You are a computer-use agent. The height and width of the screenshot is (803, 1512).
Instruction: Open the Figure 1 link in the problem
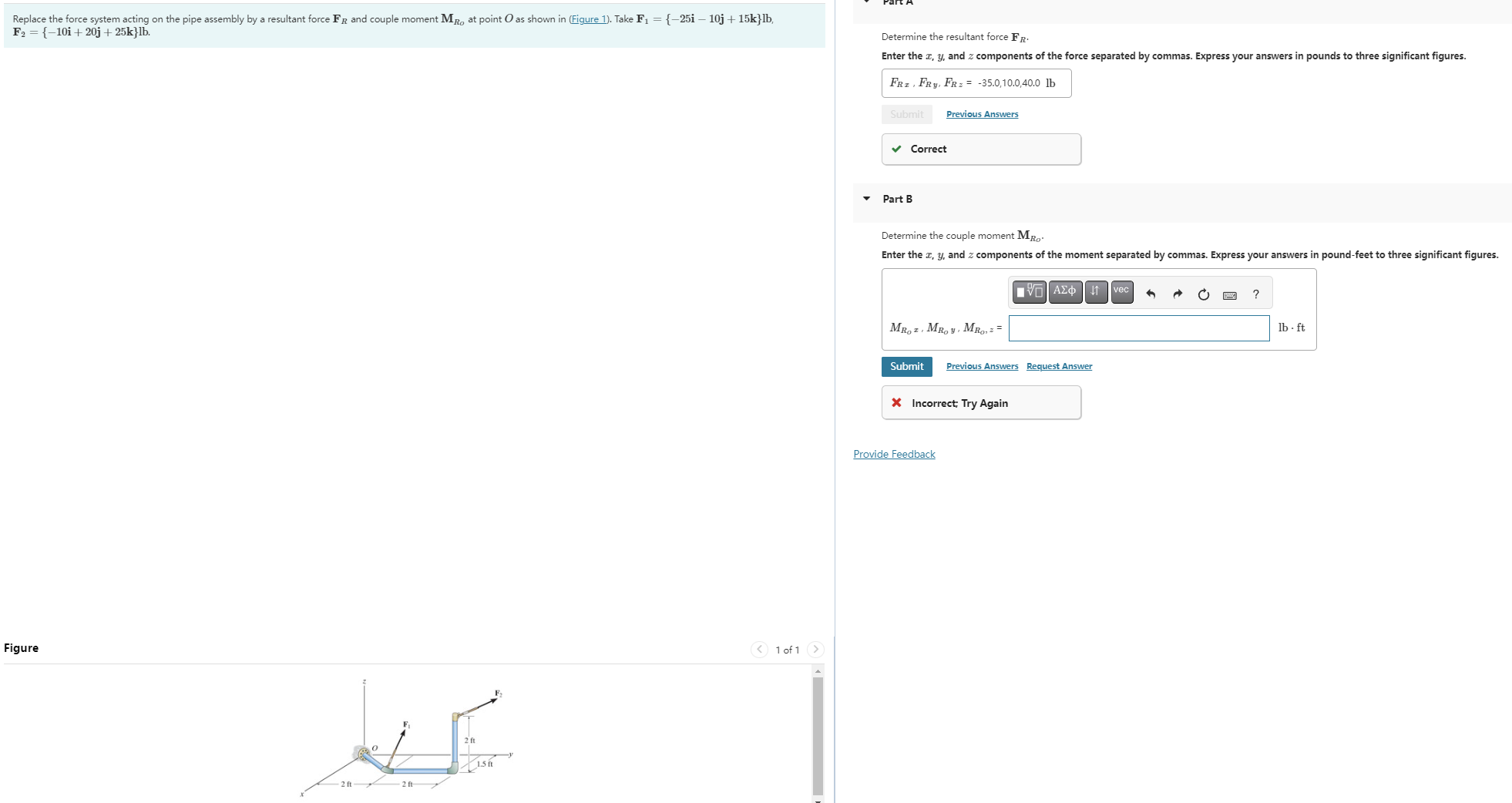(x=590, y=19)
